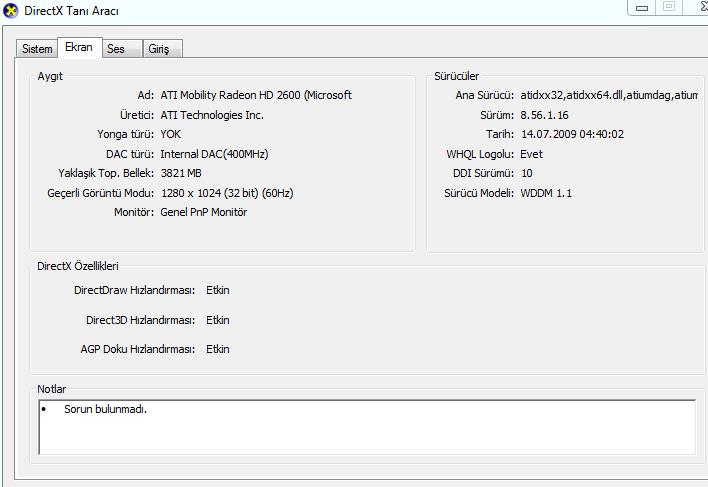Click the Ad: label

click(x=146, y=95)
